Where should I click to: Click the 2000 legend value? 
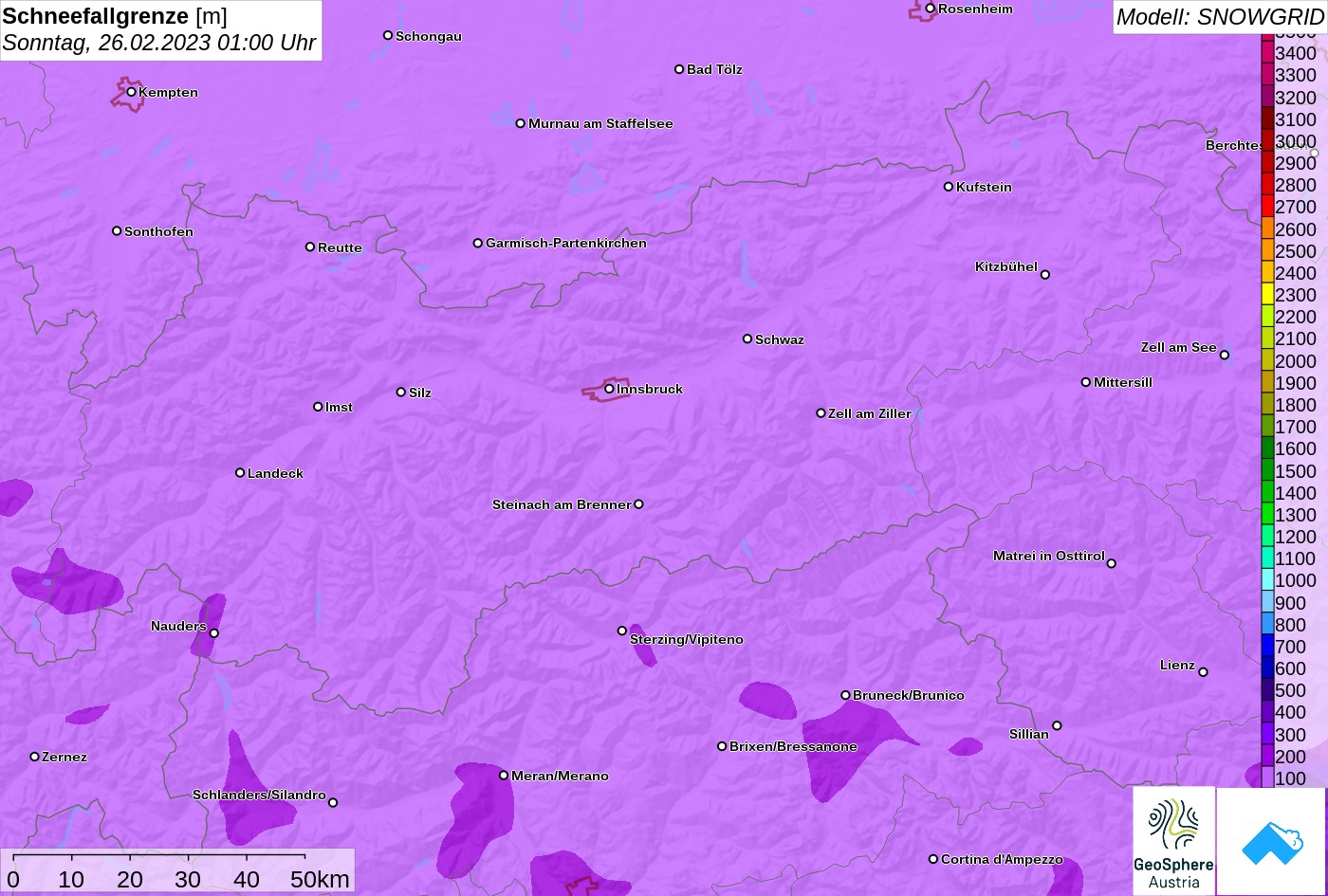pos(1296,361)
